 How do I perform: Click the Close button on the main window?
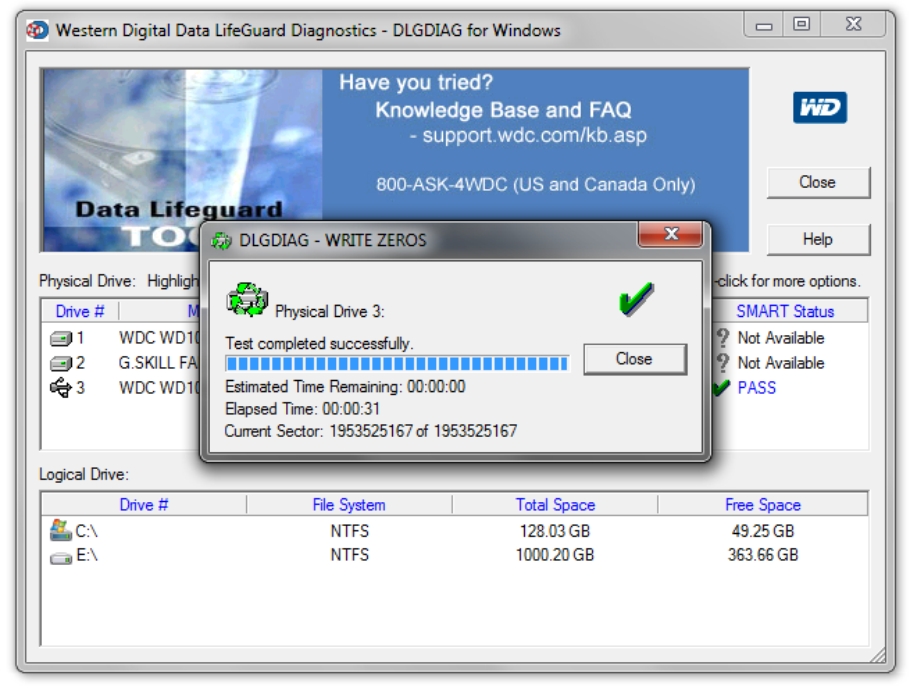818,182
